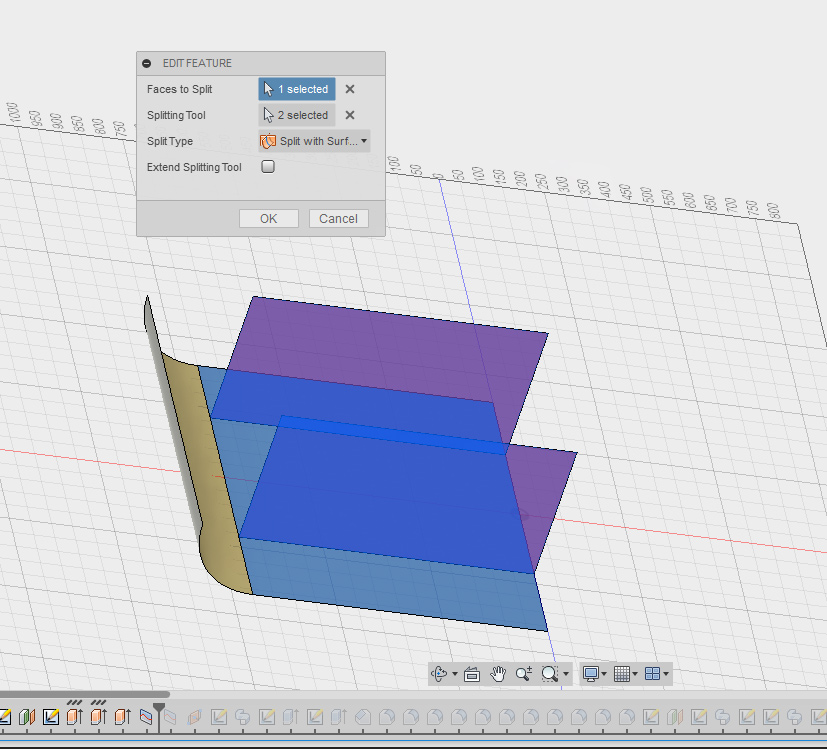This screenshot has height=749, width=827.
Task: Enable the Extend Splitting Tool checkbox
Action: pyautogui.click(x=268, y=167)
